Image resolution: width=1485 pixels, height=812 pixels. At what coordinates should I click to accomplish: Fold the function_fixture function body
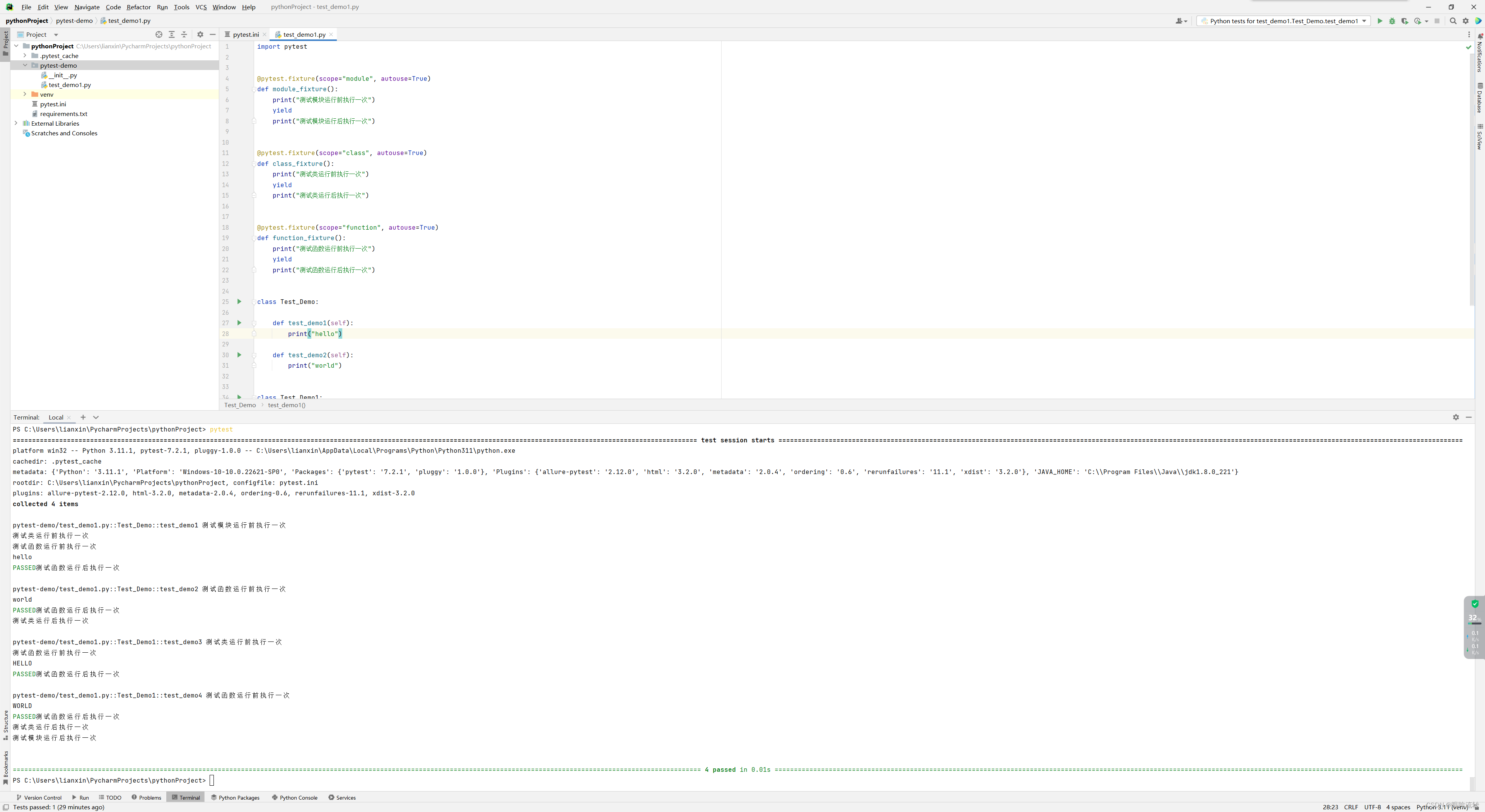[x=254, y=238]
